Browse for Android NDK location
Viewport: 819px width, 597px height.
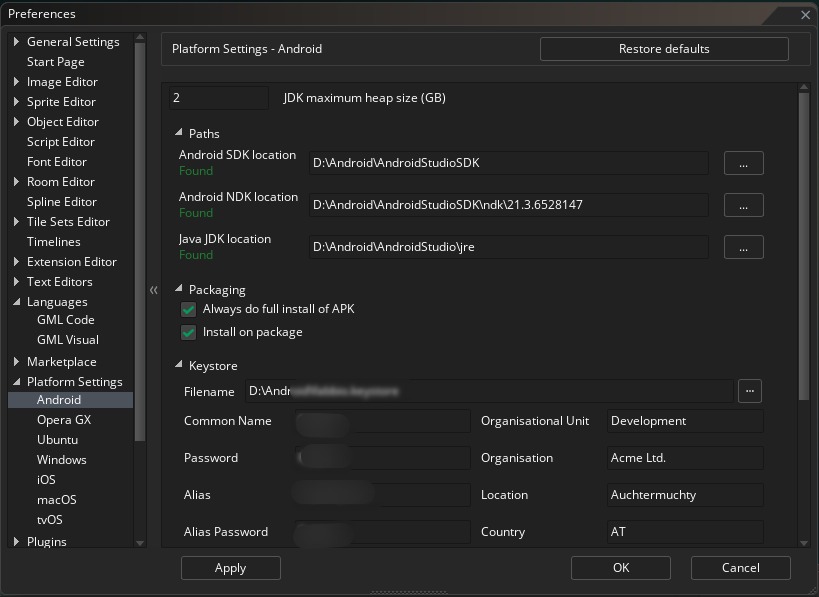(x=743, y=205)
